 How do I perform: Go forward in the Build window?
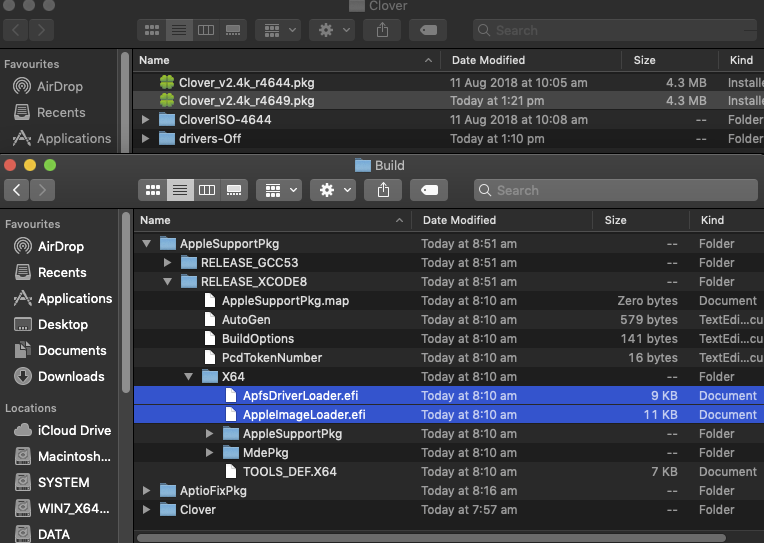pos(42,190)
